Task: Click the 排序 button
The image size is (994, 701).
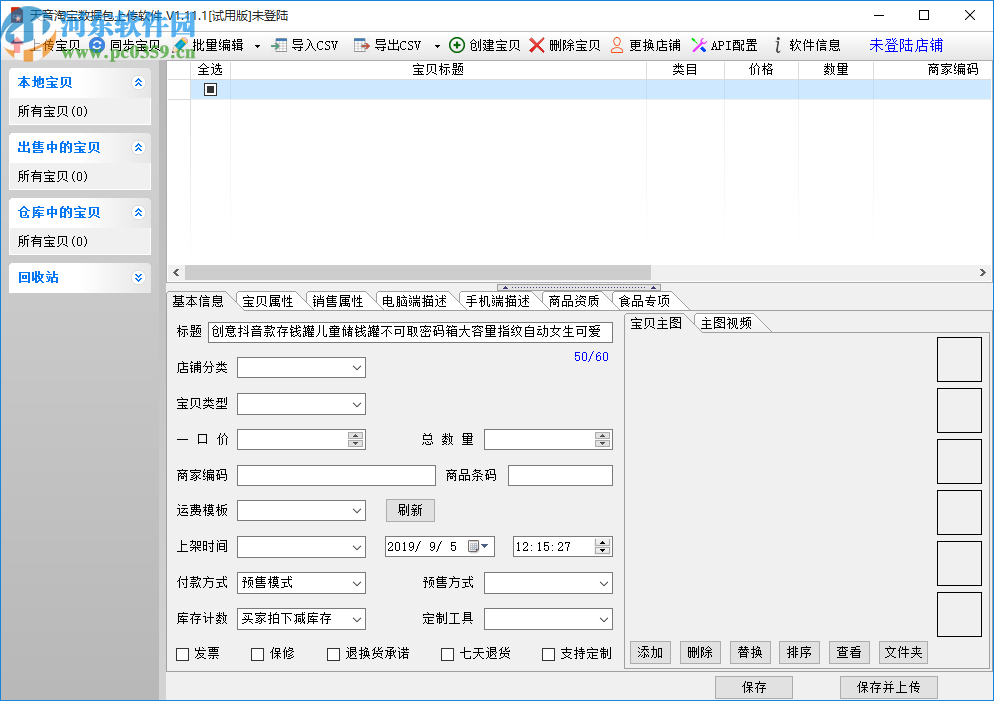Action: click(799, 652)
